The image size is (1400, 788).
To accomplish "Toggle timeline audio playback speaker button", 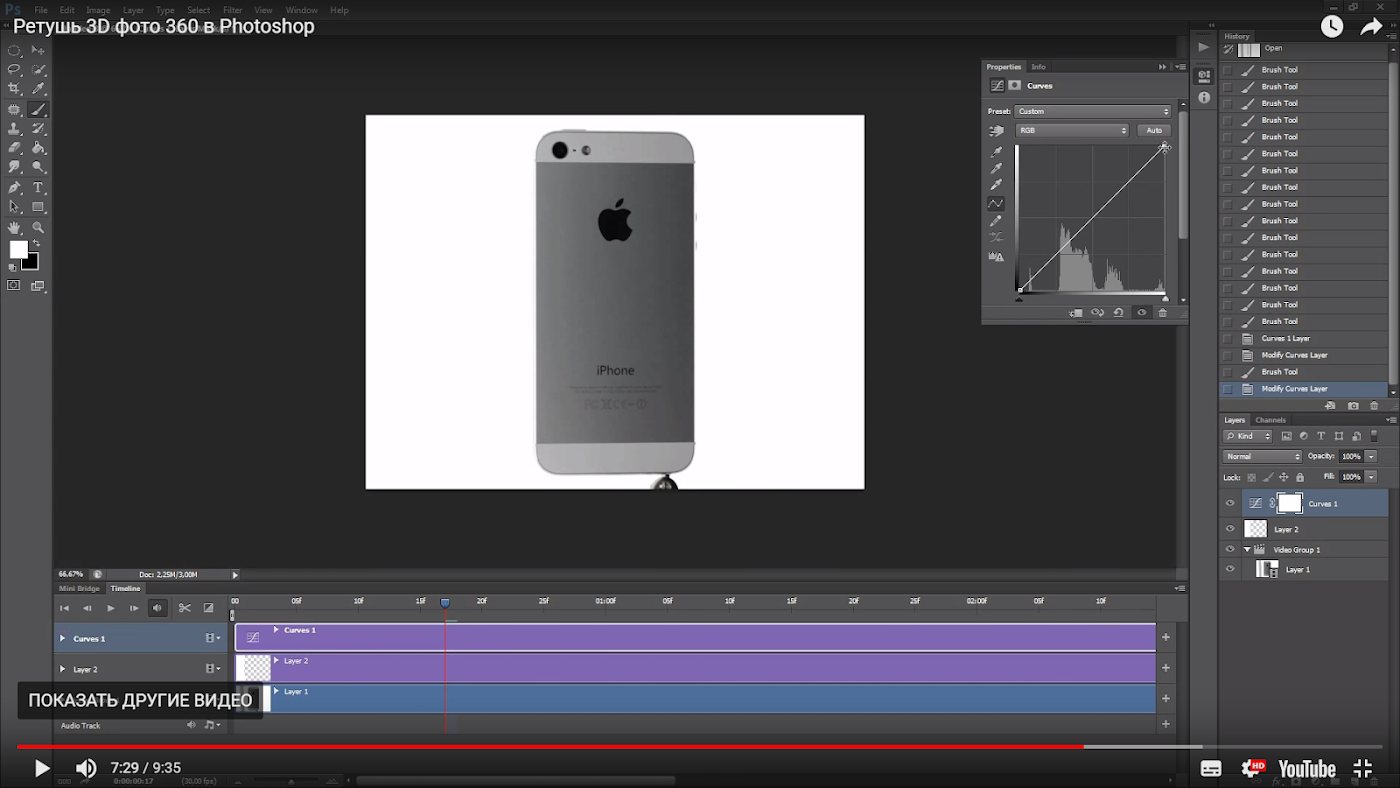I will click(157, 608).
